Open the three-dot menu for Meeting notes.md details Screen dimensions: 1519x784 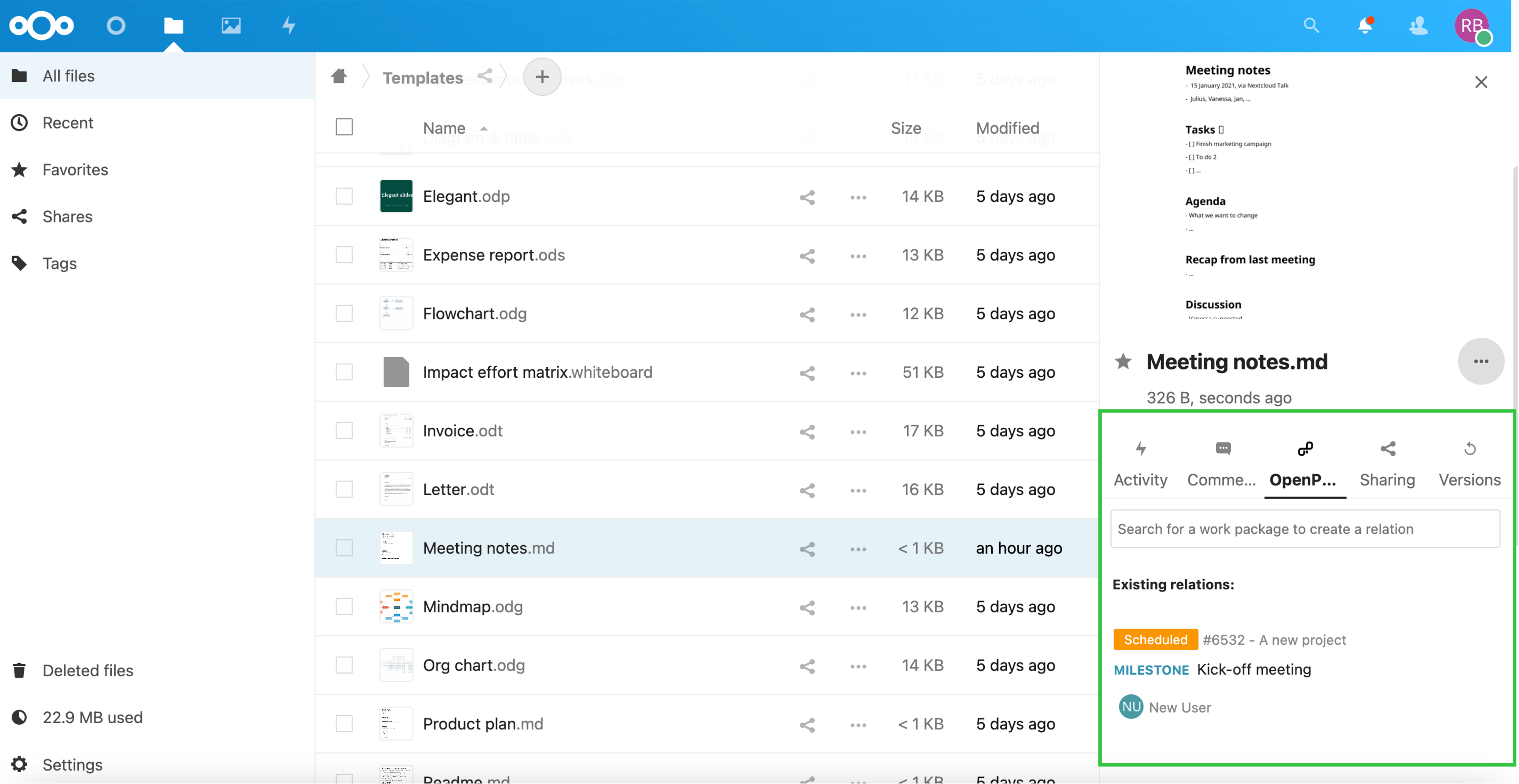pyautogui.click(x=1481, y=361)
